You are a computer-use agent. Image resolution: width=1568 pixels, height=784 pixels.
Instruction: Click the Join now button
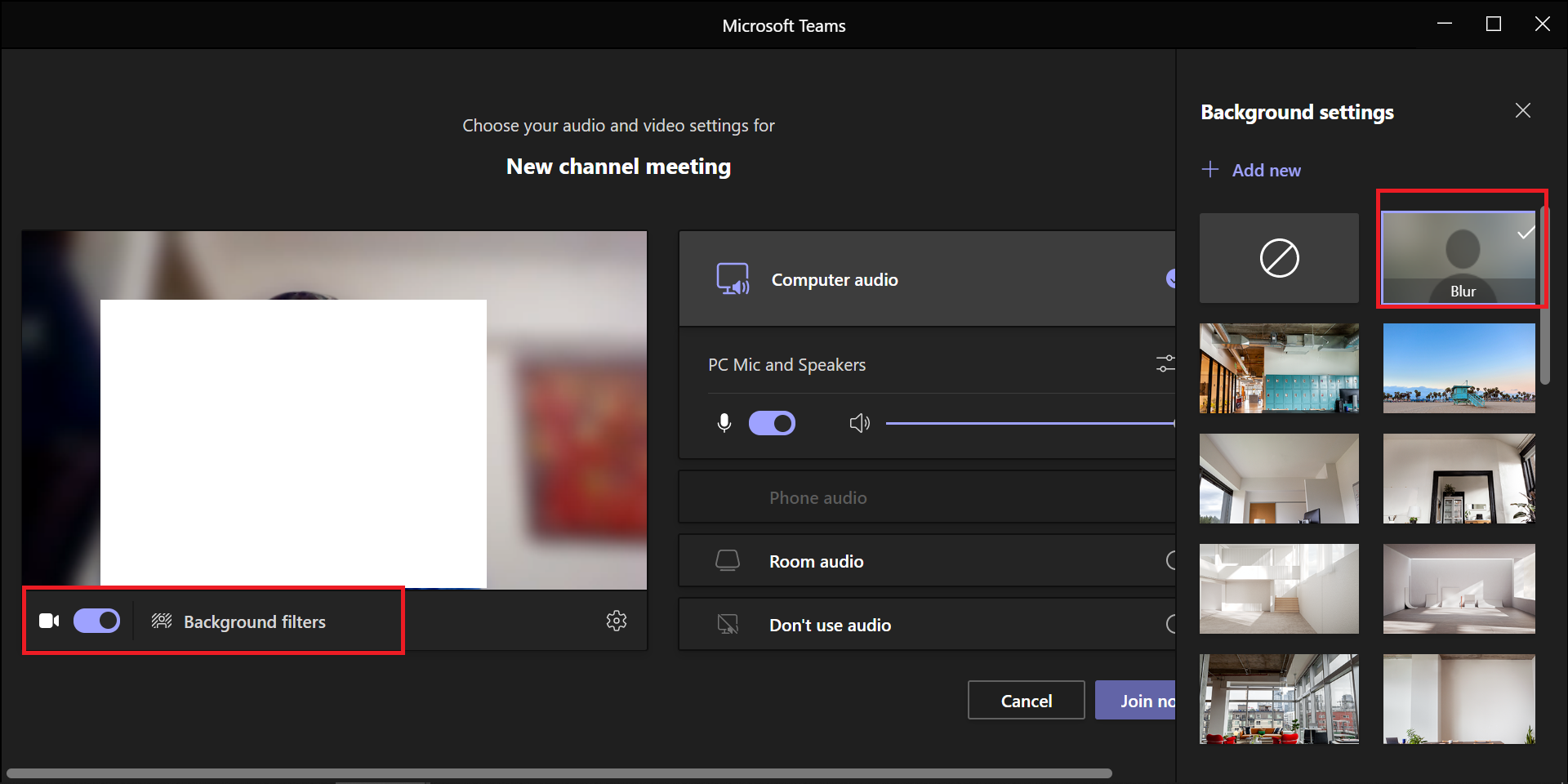click(x=1135, y=701)
